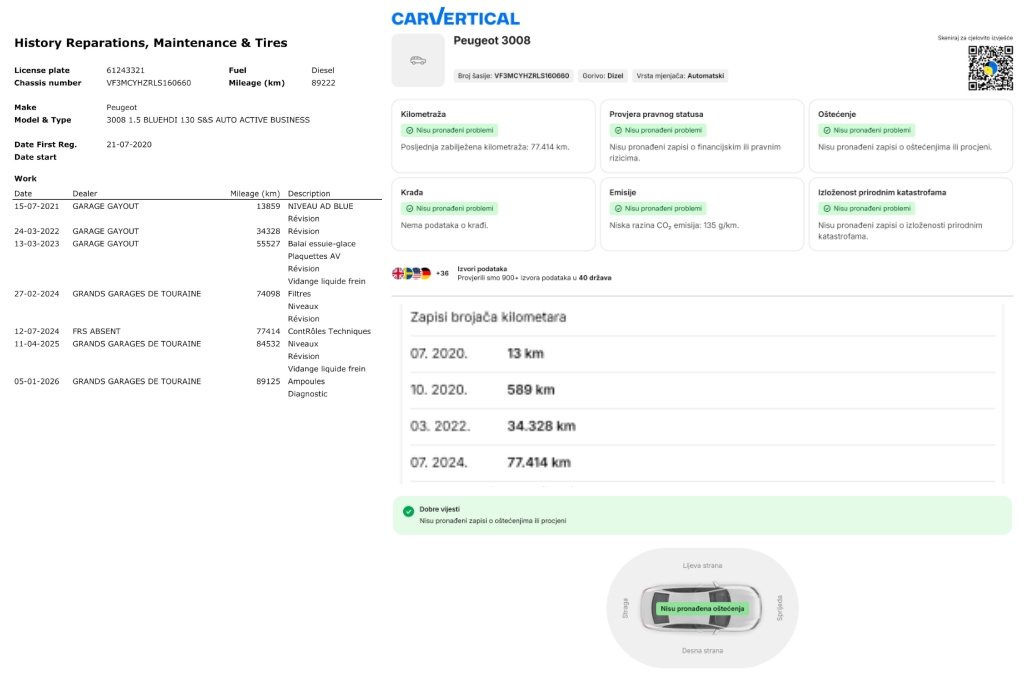
Task: Click the Nisu pronađena oštećenja label on car
Action: coord(702,608)
